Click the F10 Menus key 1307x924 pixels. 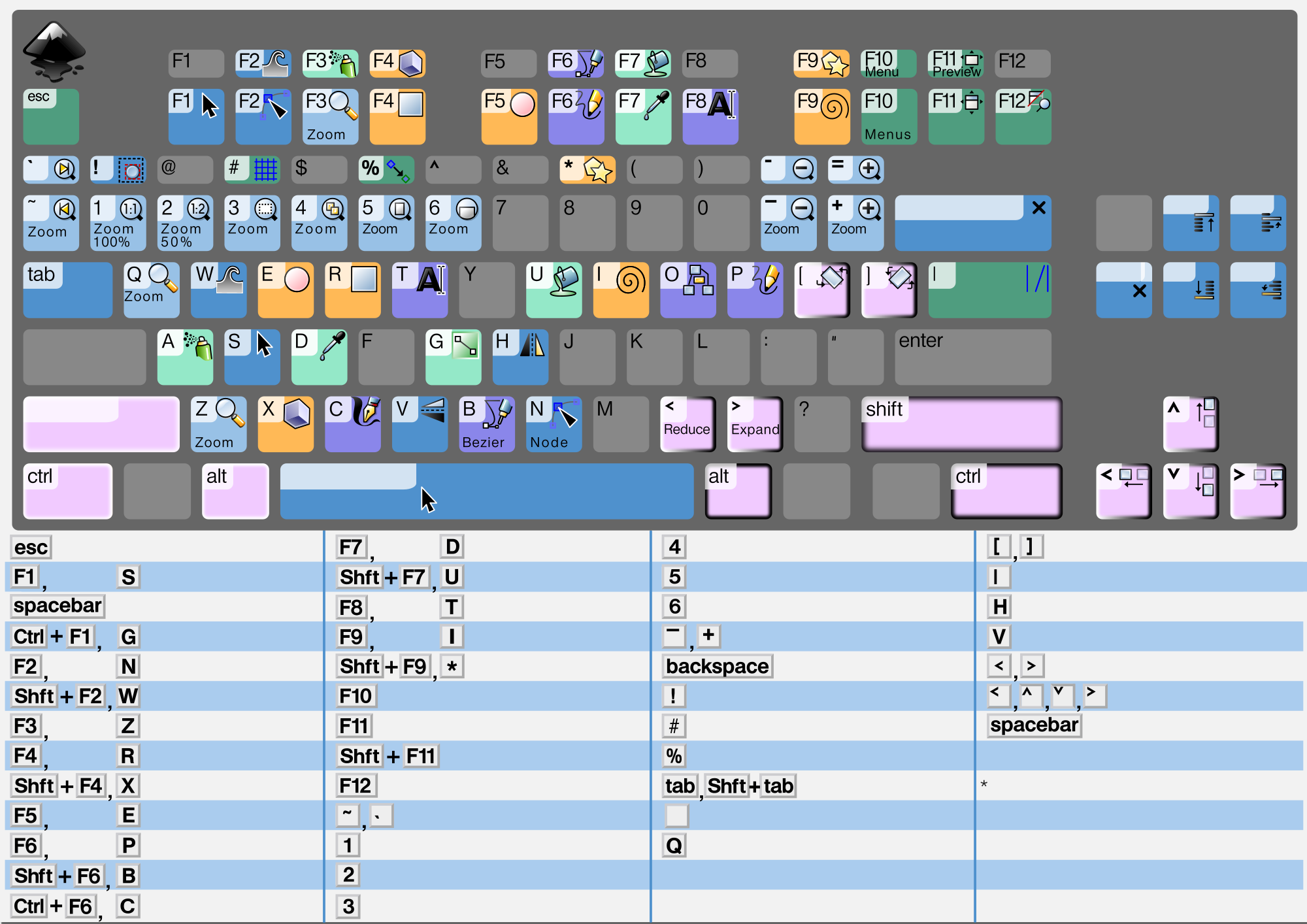click(889, 116)
